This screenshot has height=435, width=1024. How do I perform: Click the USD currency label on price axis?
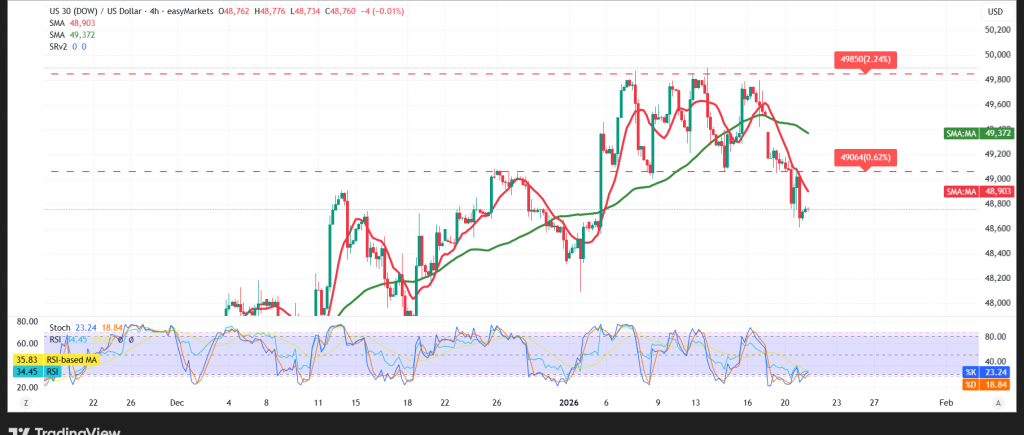point(995,11)
